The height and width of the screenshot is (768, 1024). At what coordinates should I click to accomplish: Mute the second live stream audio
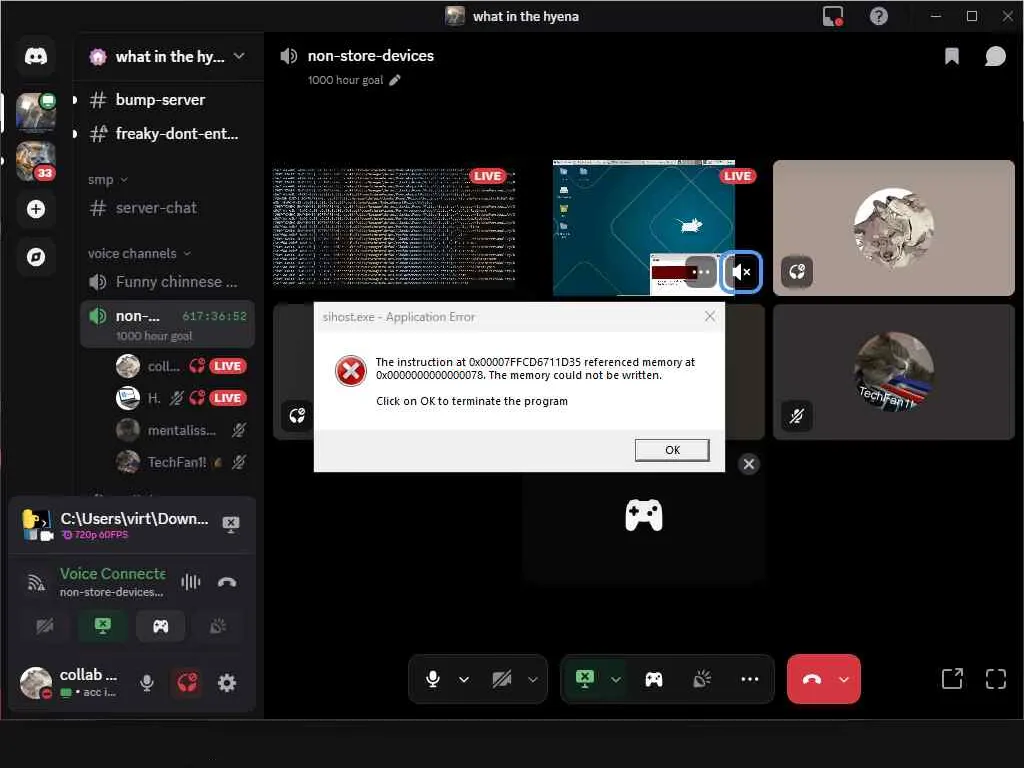741,272
